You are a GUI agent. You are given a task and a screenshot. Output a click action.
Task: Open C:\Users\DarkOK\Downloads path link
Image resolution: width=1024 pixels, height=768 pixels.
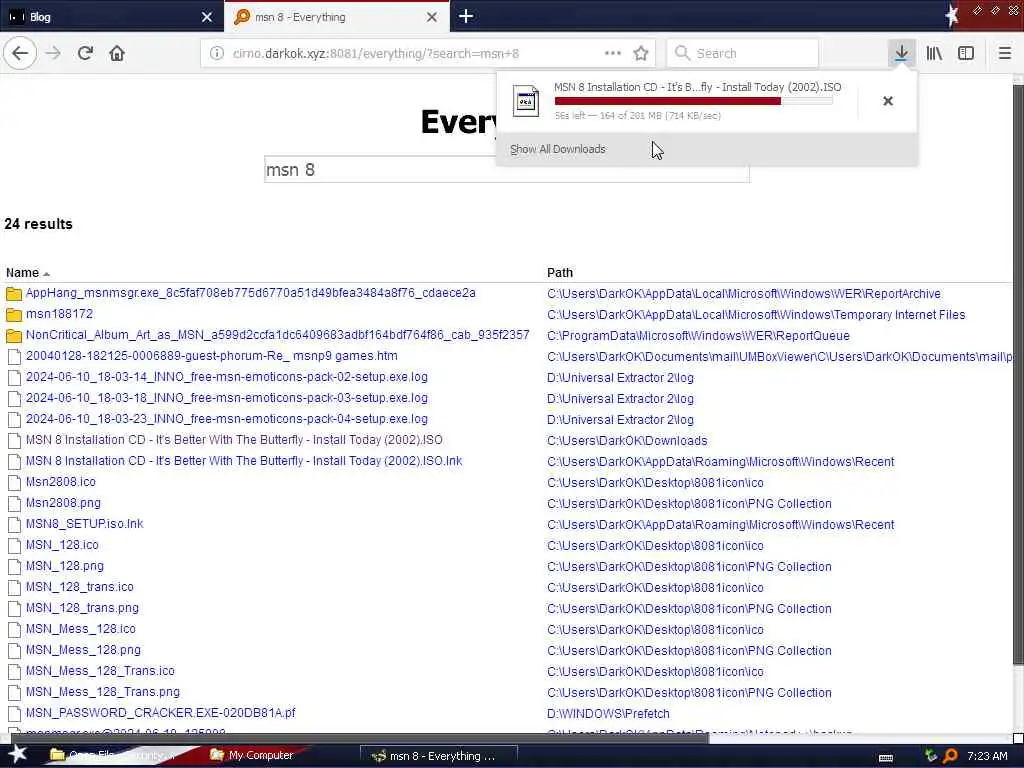click(x=627, y=441)
